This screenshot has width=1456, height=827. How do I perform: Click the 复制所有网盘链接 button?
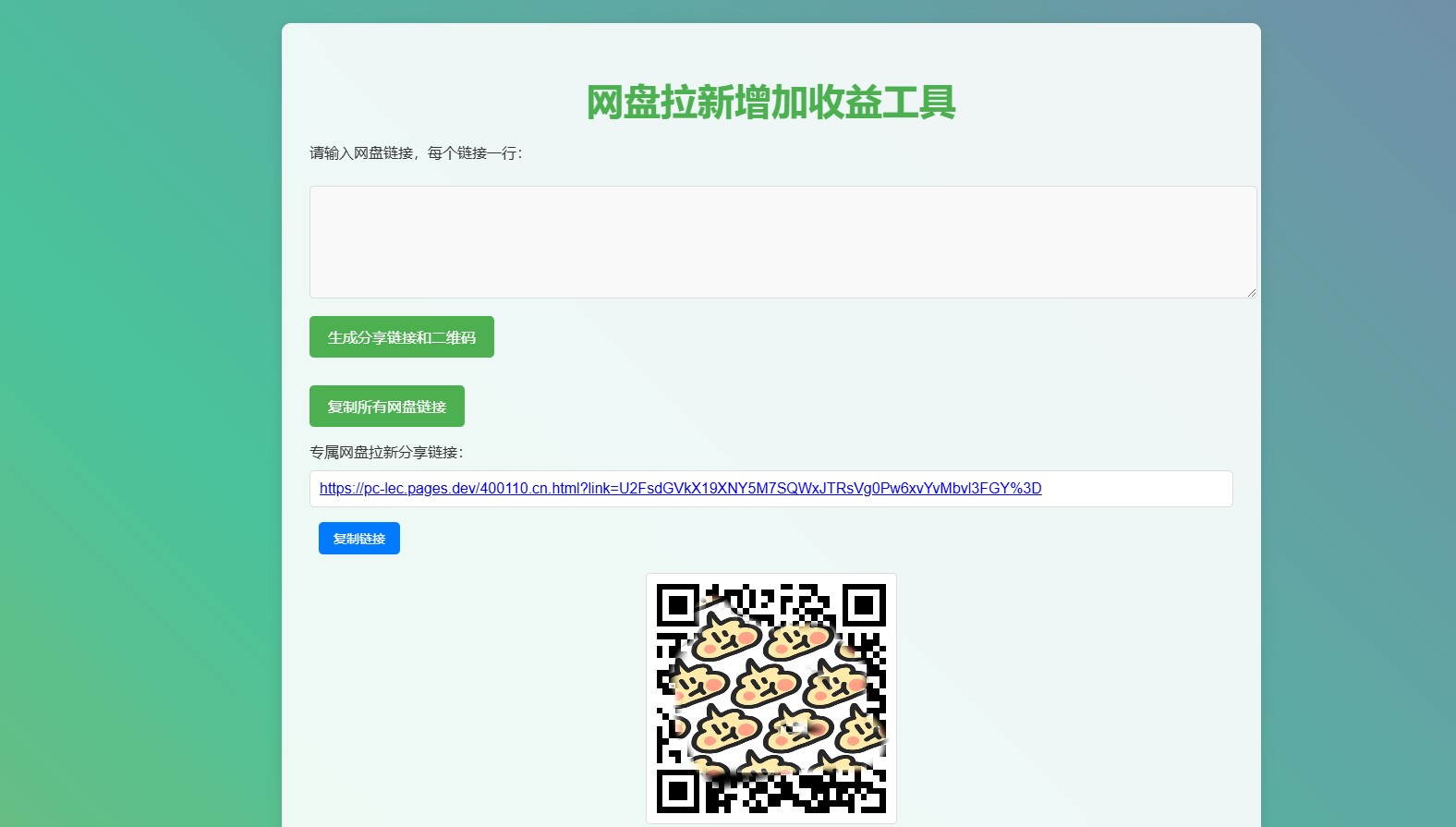coord(387,407)
